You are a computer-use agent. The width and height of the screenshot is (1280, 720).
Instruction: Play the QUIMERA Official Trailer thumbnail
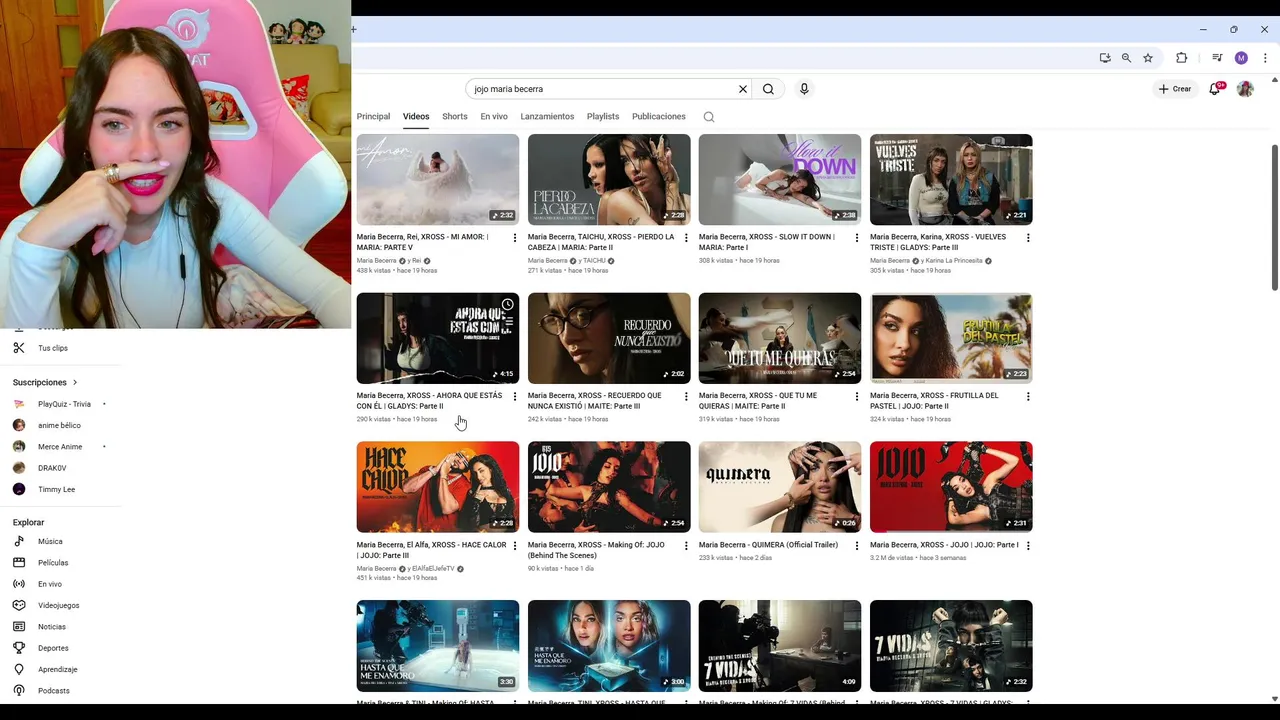pyautogui.click(x=780, y=487)
